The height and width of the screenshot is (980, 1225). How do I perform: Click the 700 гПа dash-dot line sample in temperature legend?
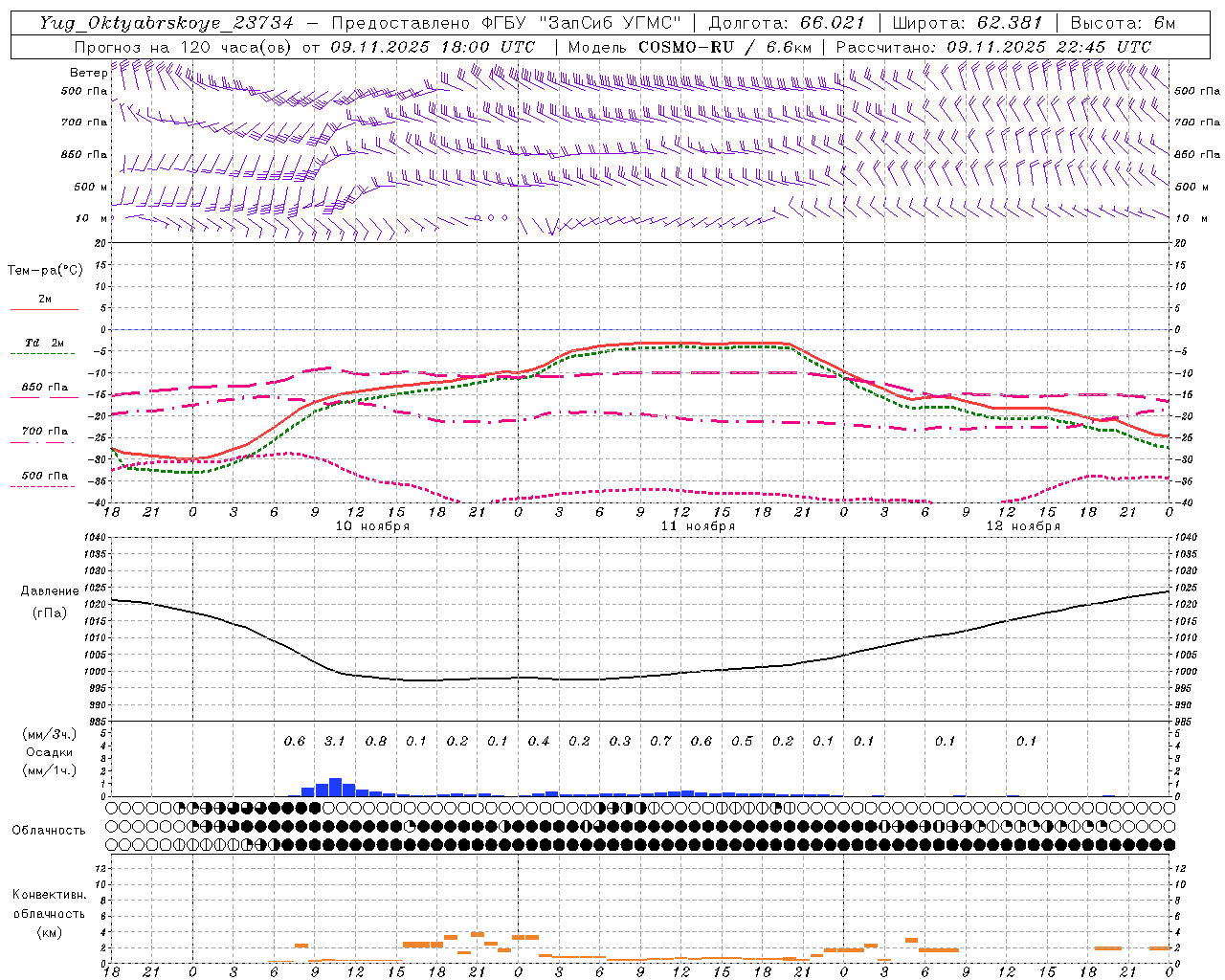42,442
